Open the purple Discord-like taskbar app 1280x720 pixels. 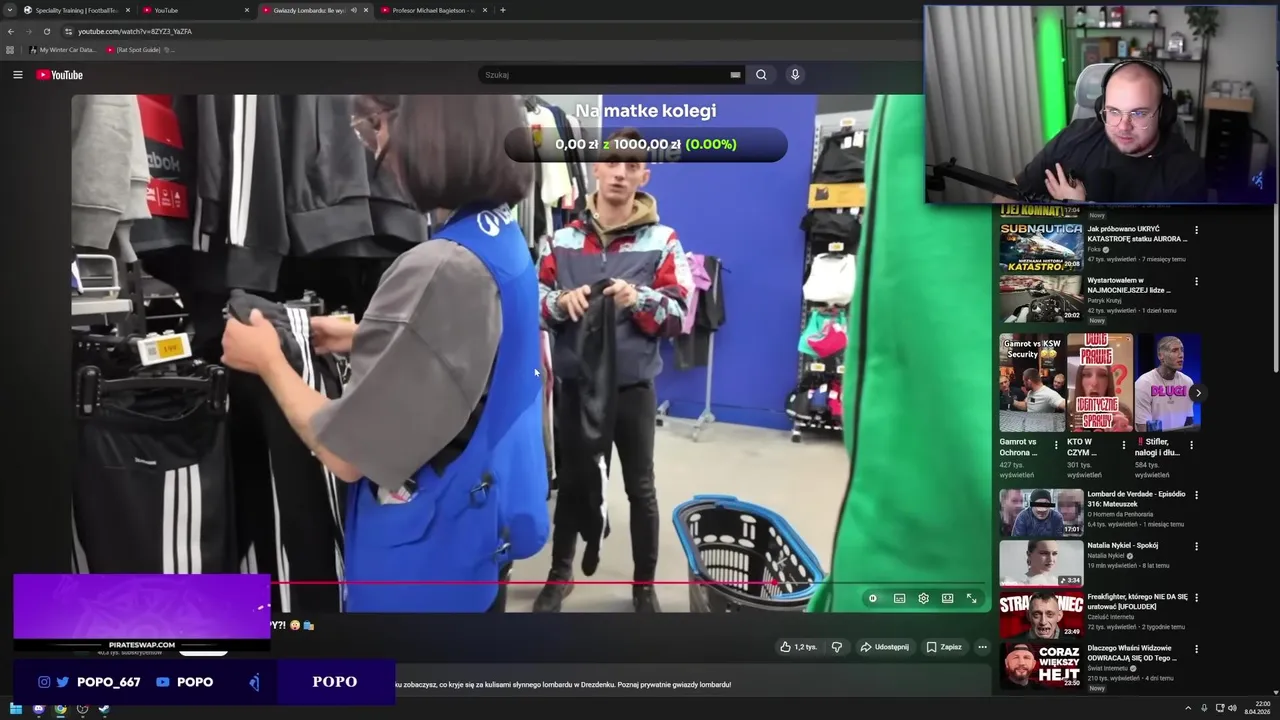38,709
